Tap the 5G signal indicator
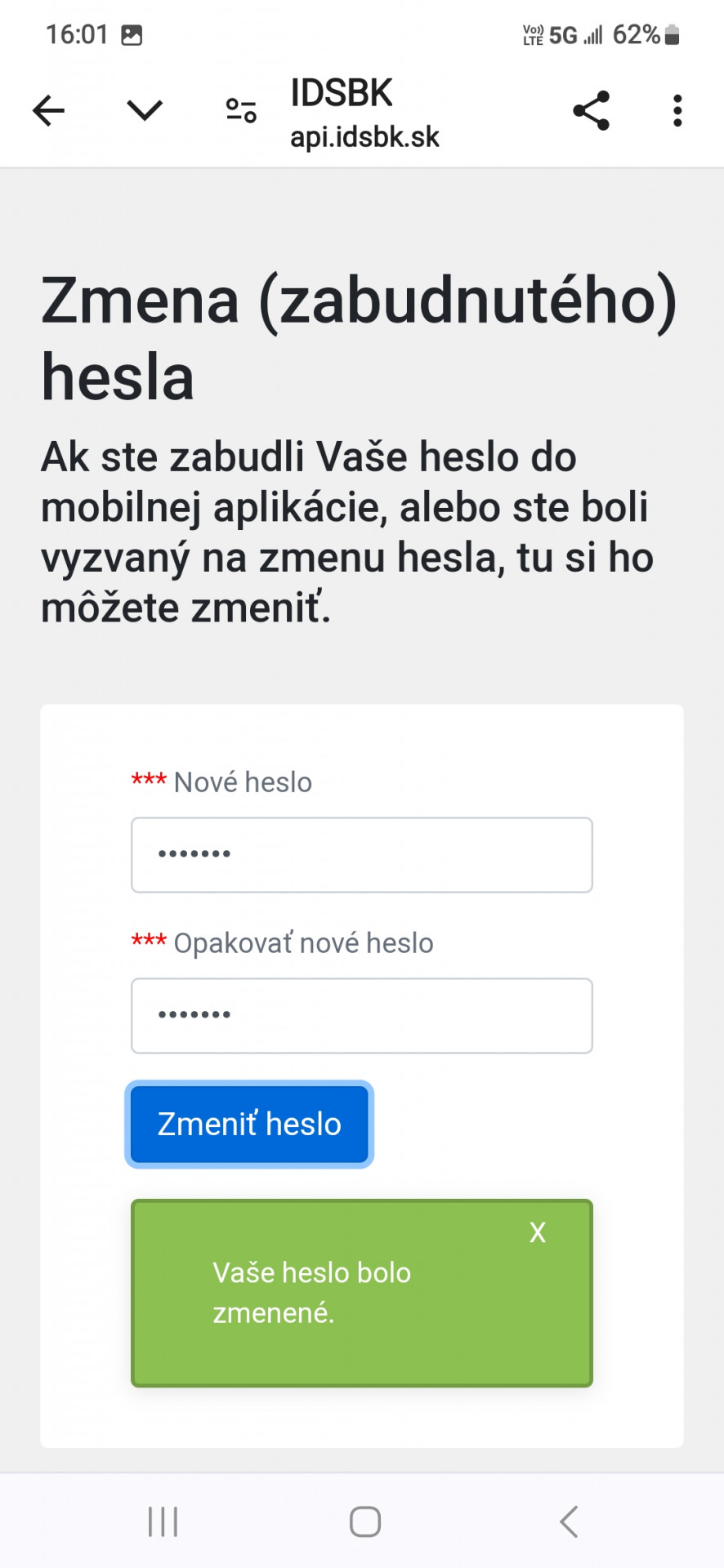 tap(563, 35)
